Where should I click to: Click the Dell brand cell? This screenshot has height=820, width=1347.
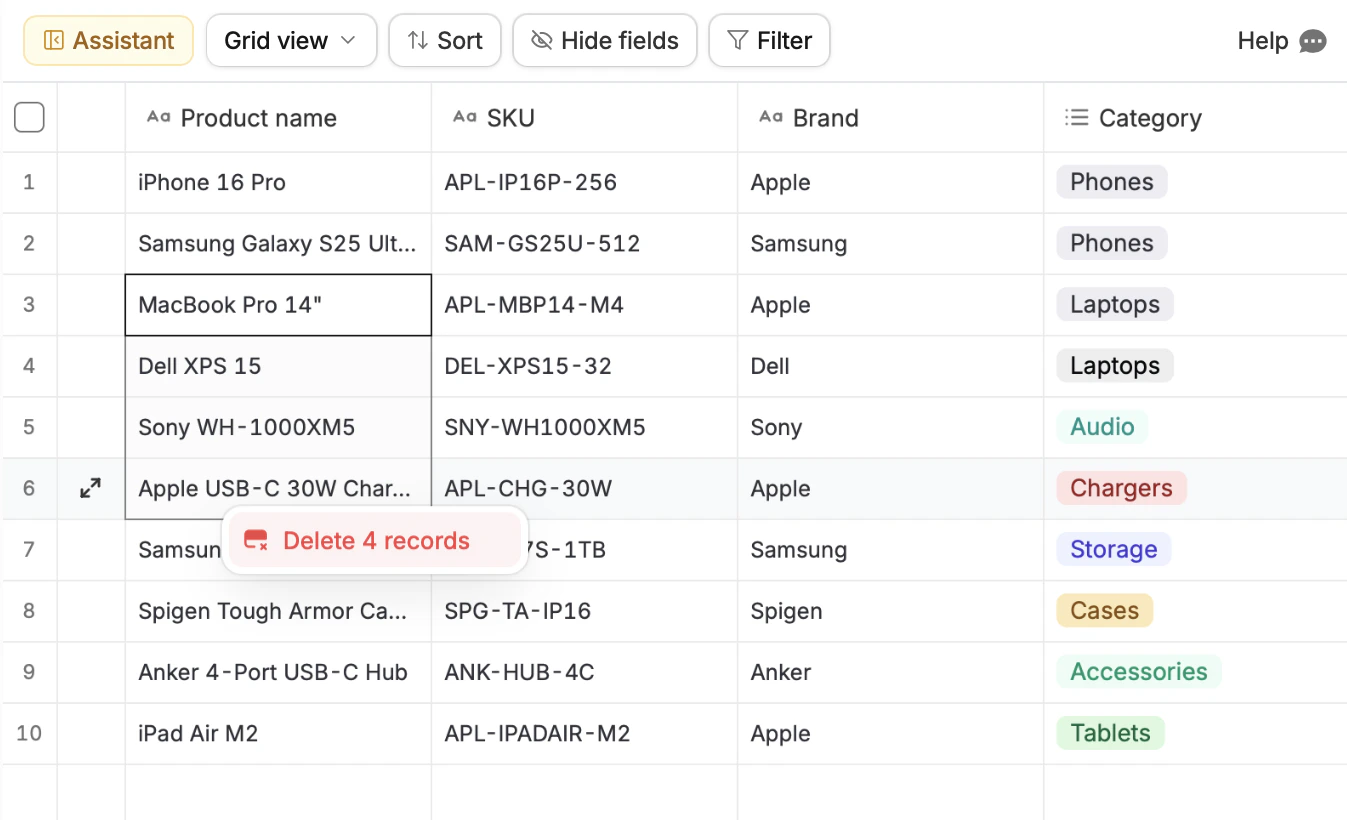point(890,366)
